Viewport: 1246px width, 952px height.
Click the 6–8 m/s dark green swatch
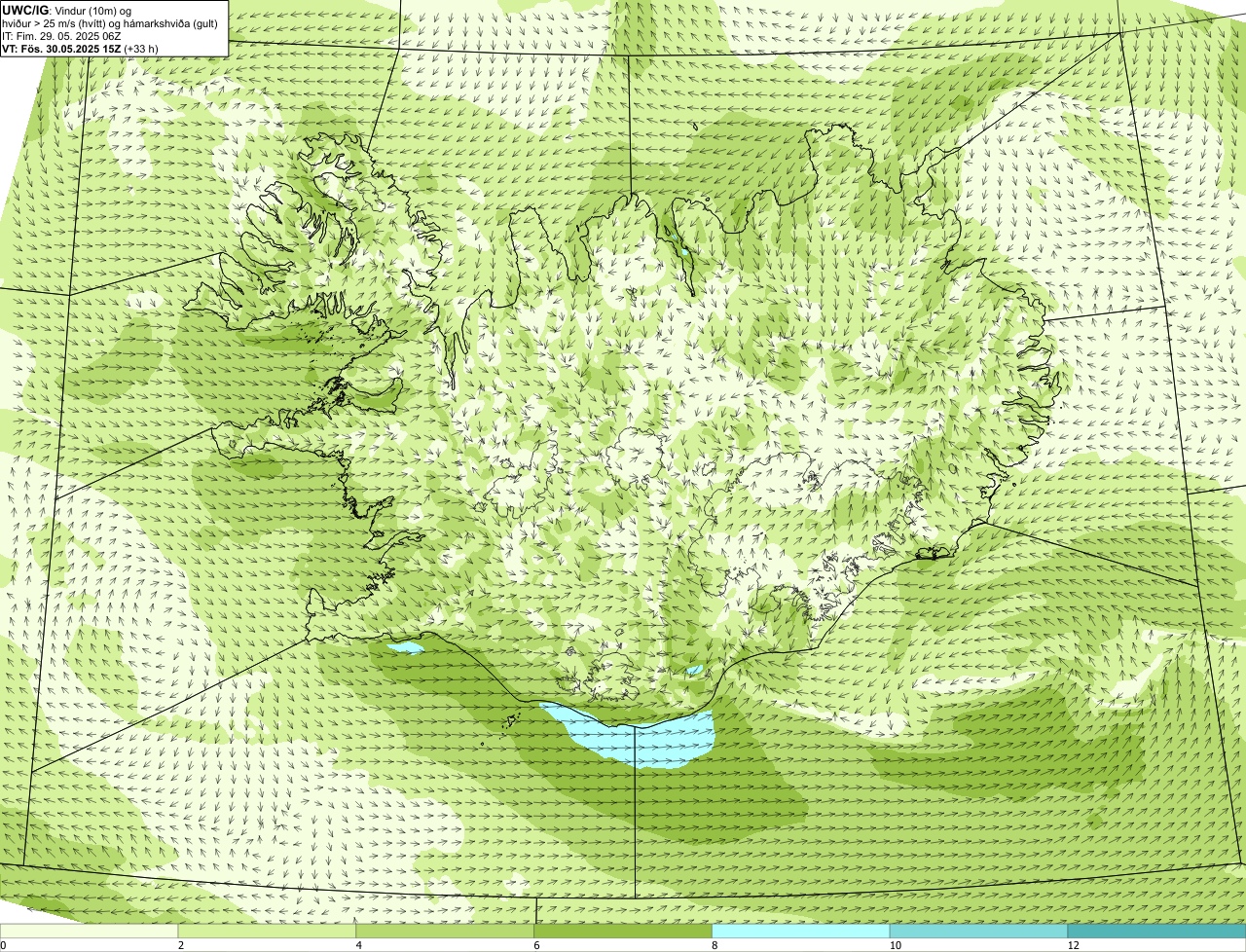click(623, 931)
